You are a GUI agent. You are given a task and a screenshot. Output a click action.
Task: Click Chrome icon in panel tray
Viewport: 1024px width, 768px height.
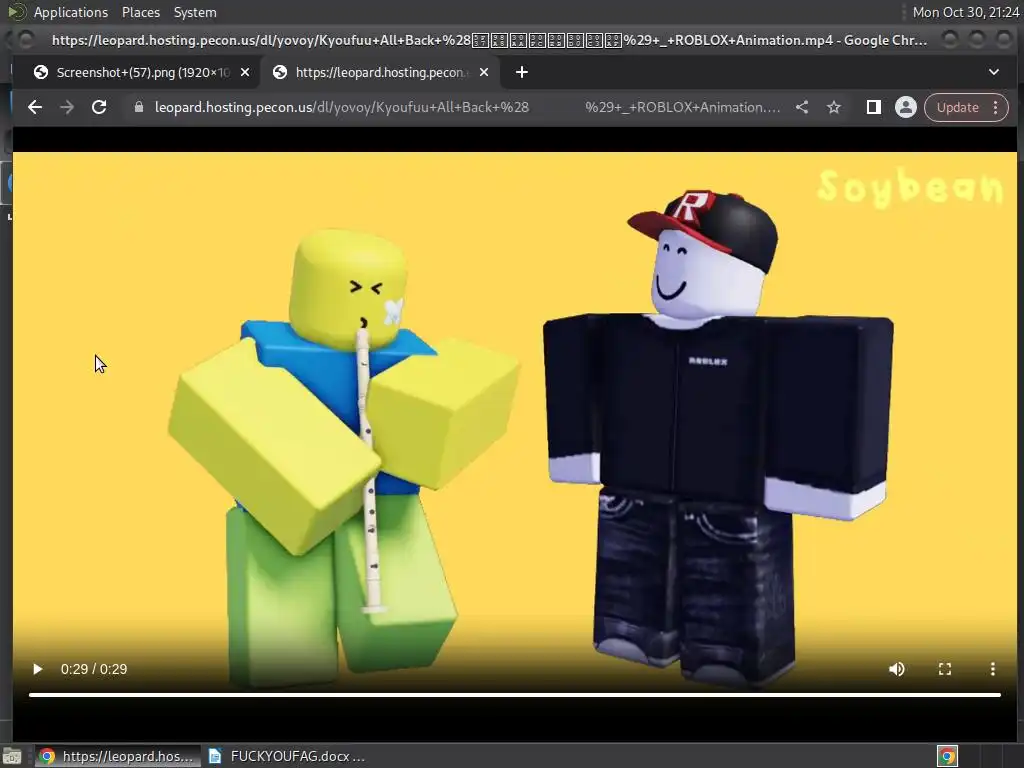tap(947, 756)
